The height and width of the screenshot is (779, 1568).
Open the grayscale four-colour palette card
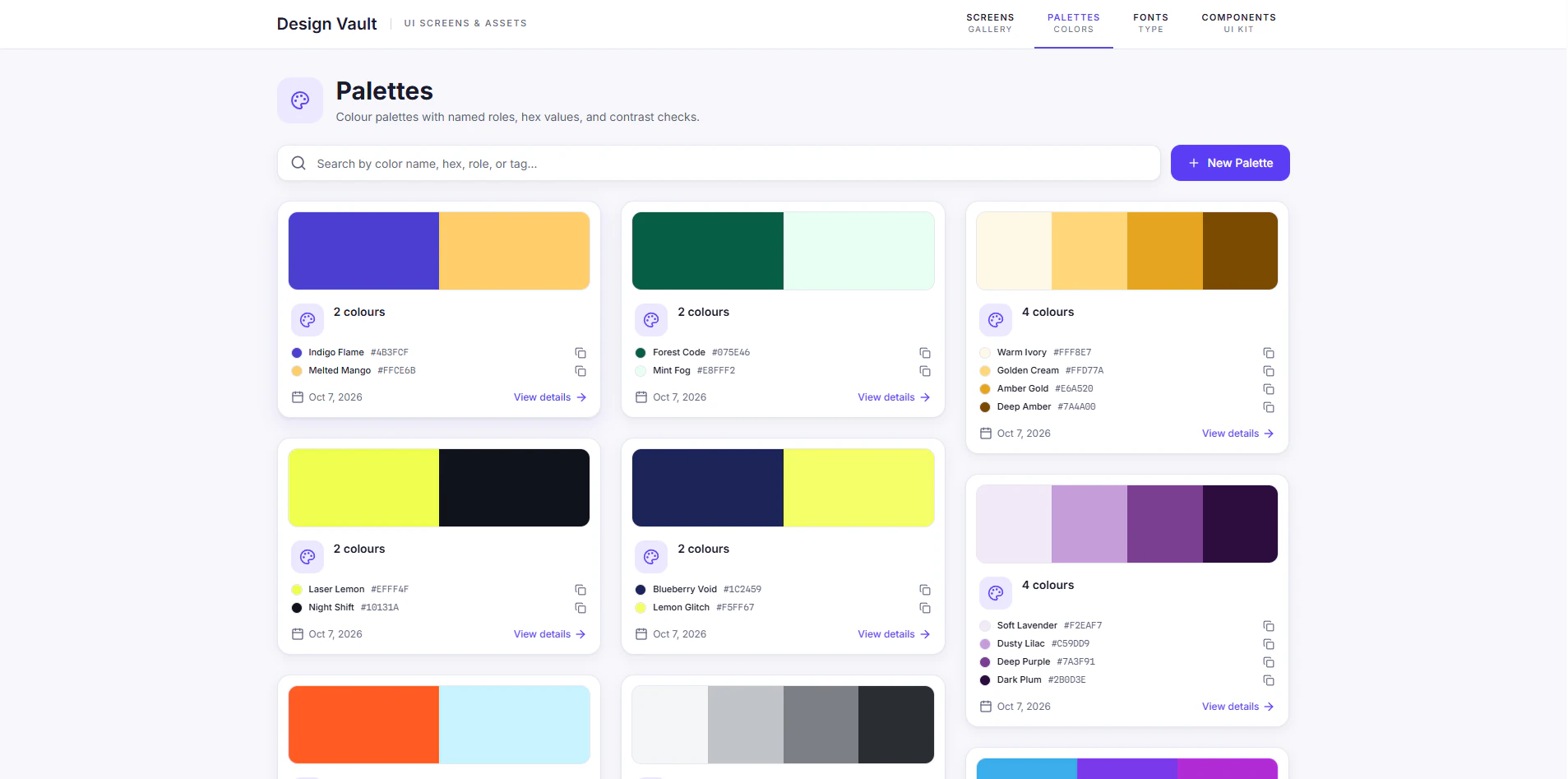coord(783,727)
